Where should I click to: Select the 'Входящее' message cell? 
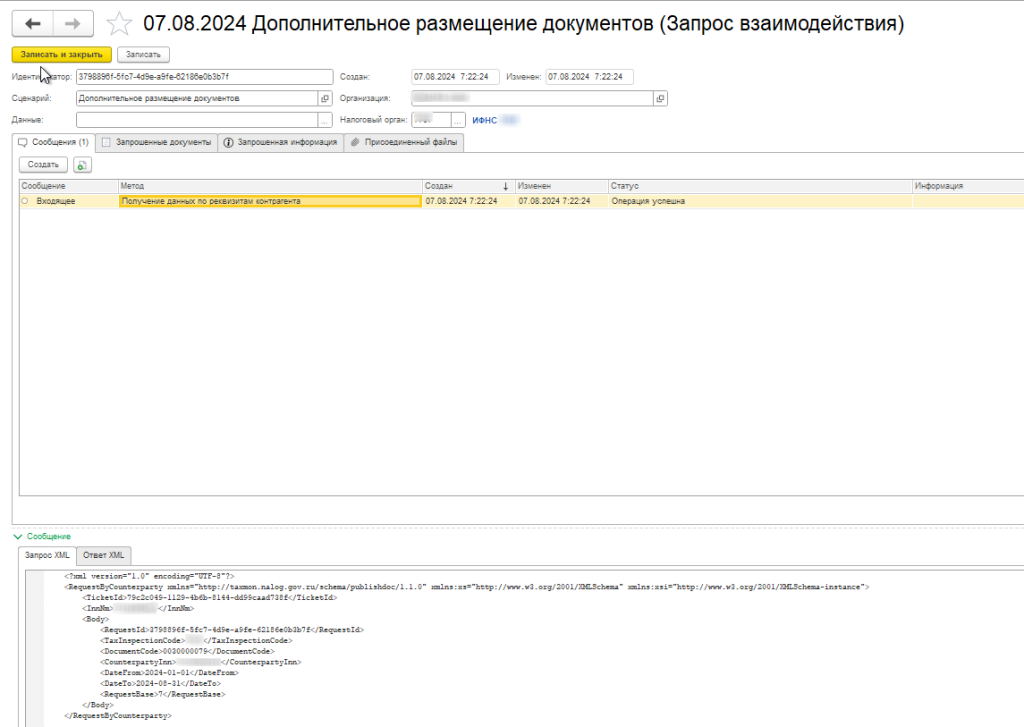coord(69,201)
